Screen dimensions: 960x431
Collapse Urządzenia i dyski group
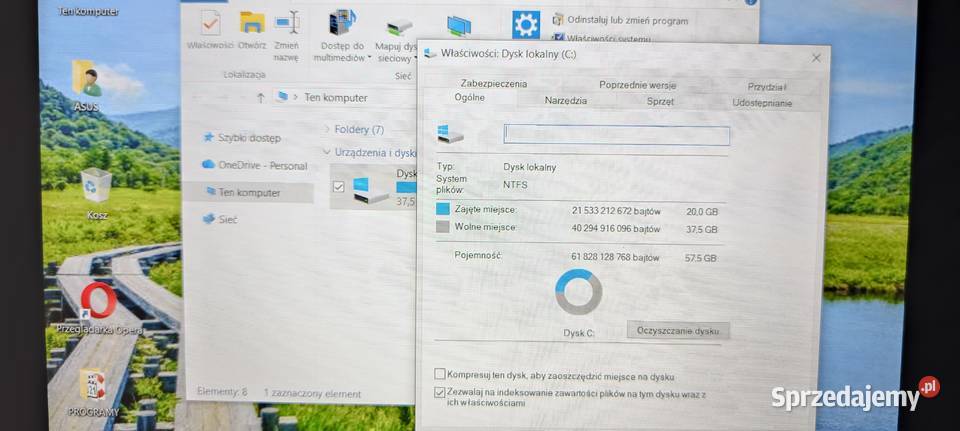coord(326,152)
